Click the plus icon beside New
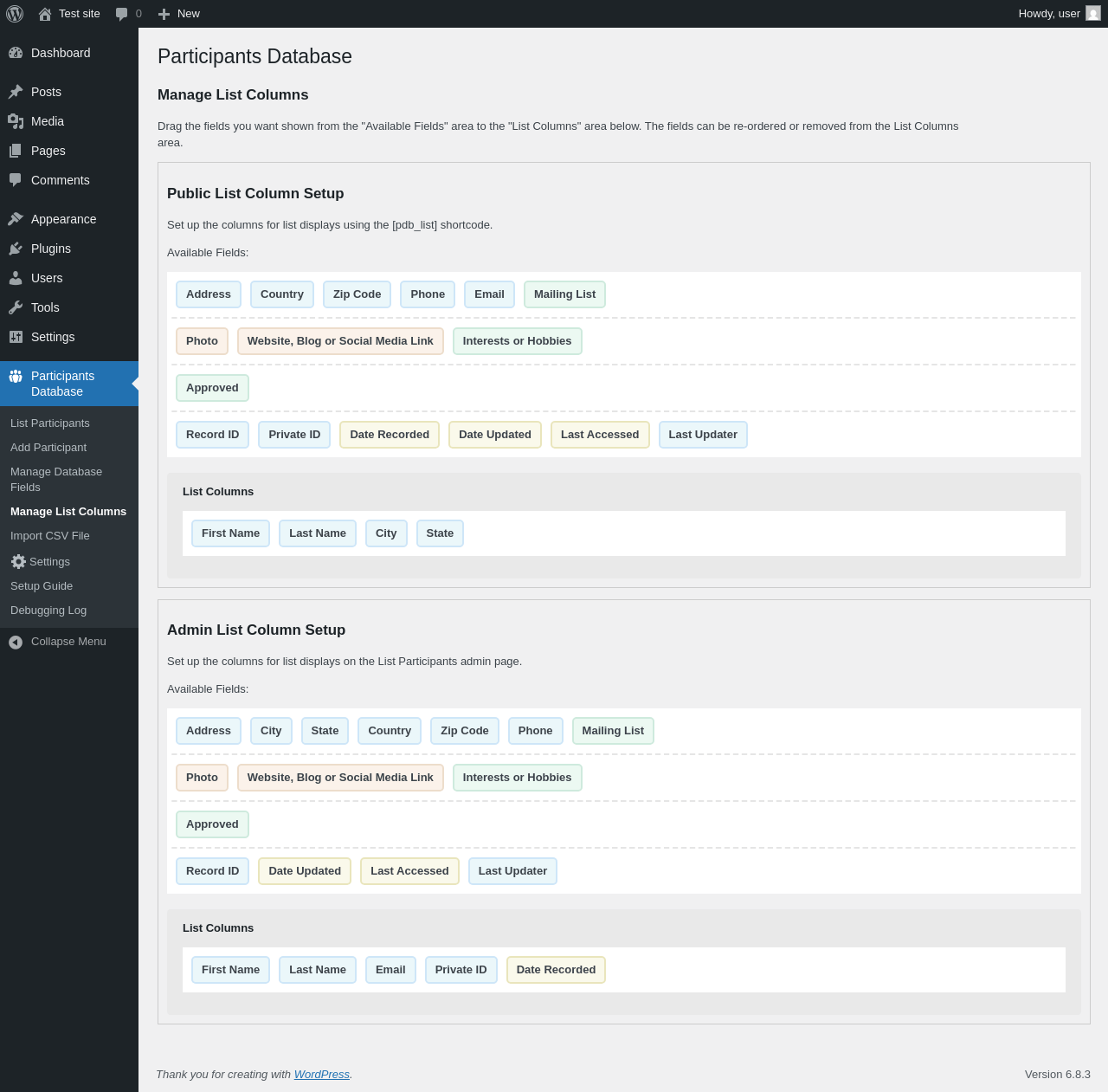The height and width of the screenshot is (1092, 1108). click(164, 14)
